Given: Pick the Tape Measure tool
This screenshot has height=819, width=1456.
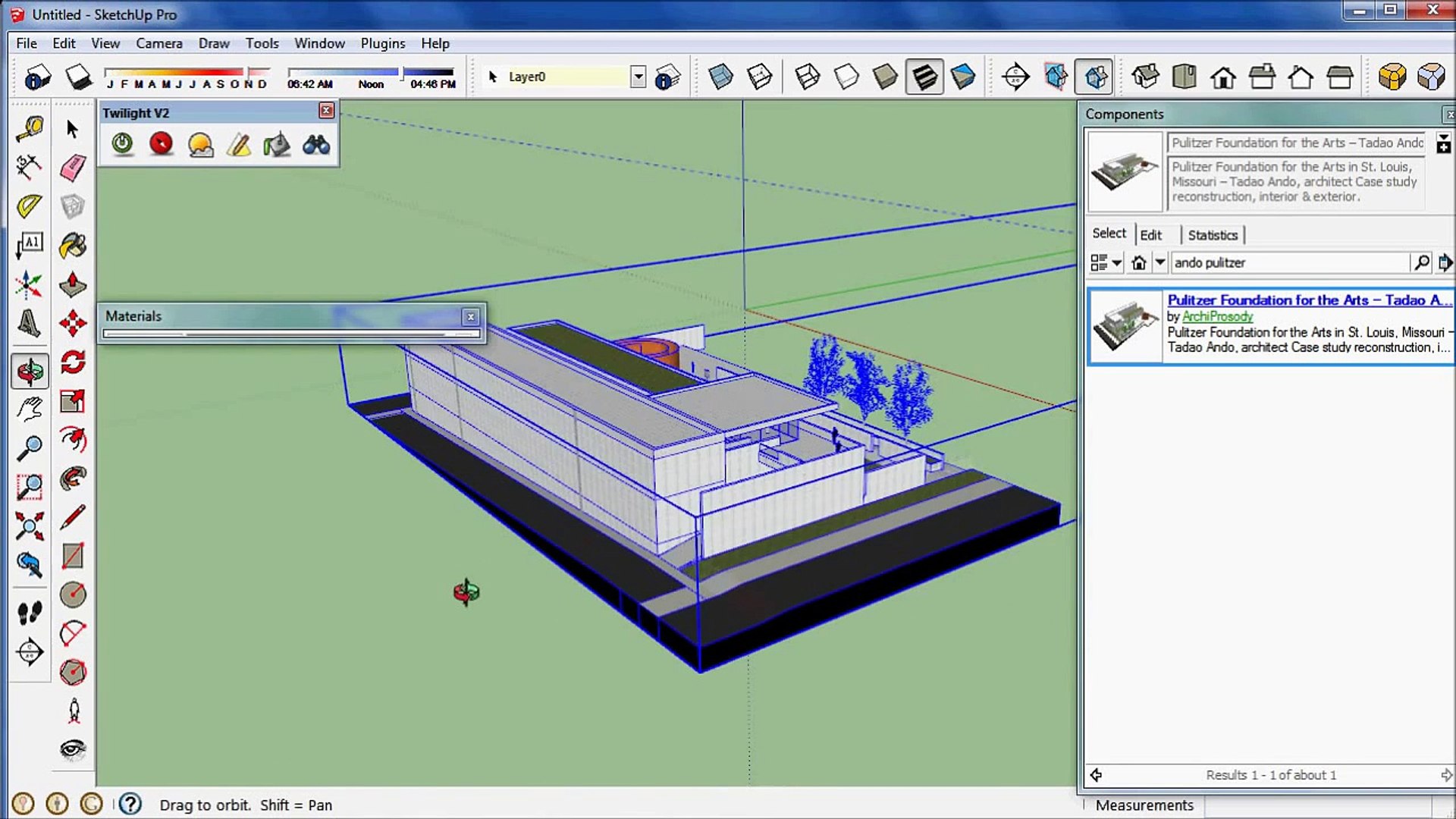Looking at the screenshot, I should tap(30, 129).
